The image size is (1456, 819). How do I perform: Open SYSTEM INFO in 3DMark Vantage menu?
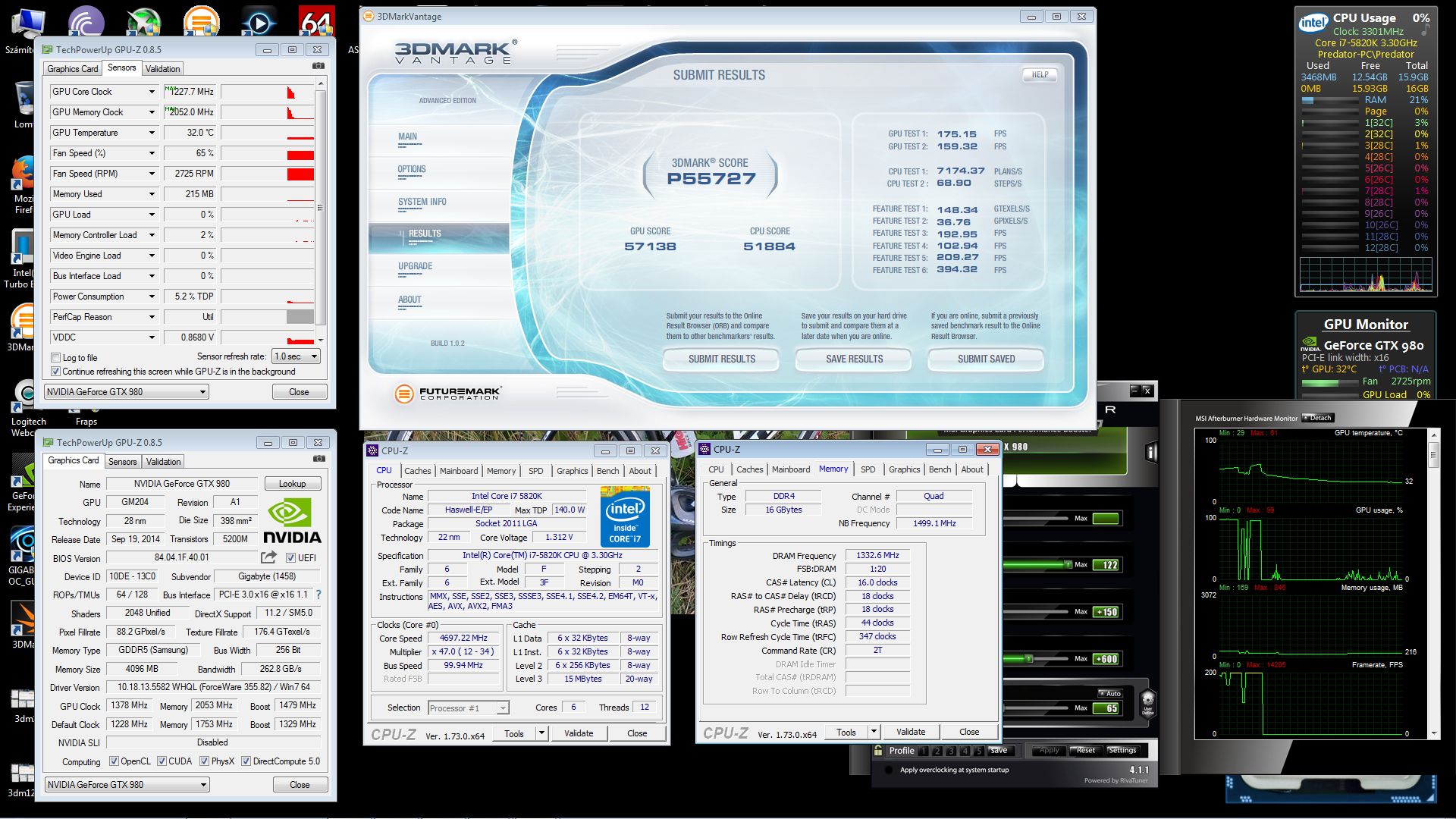coord(422,202)
